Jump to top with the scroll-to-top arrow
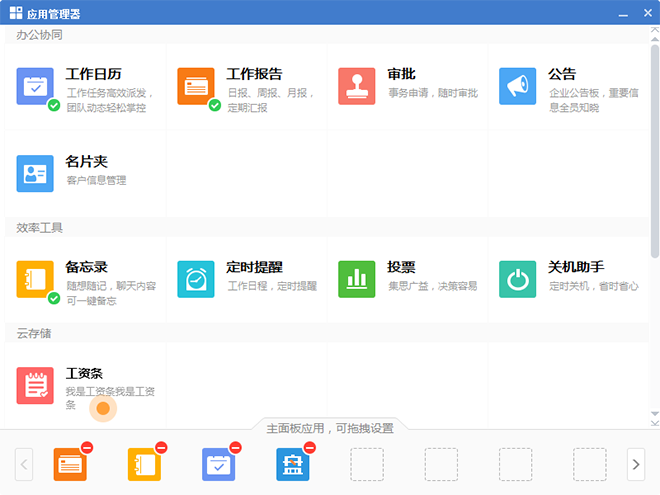 [655, 29]
